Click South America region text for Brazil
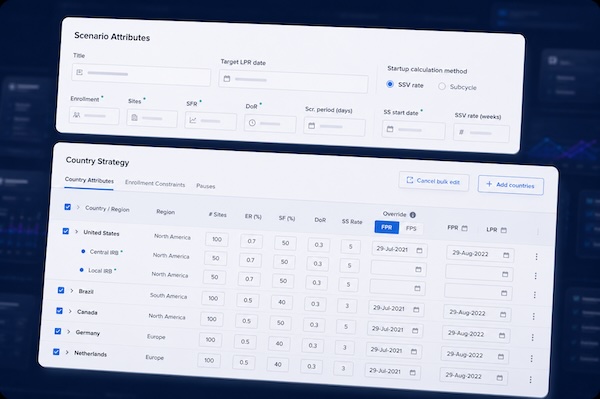This screenshot has width=600, height=399. [168, 296]
